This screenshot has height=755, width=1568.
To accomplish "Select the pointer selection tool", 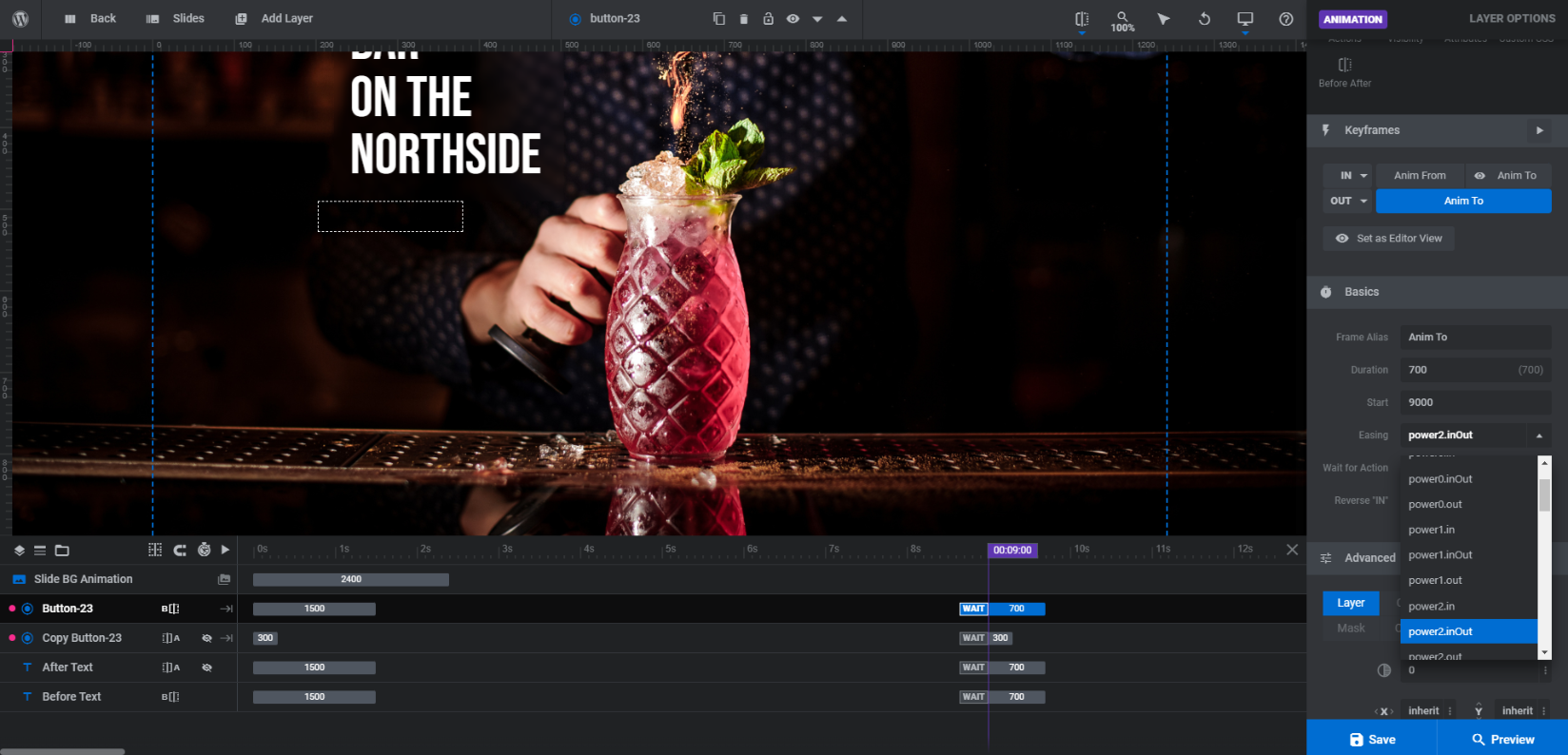I will click(x=1163, y=19).
